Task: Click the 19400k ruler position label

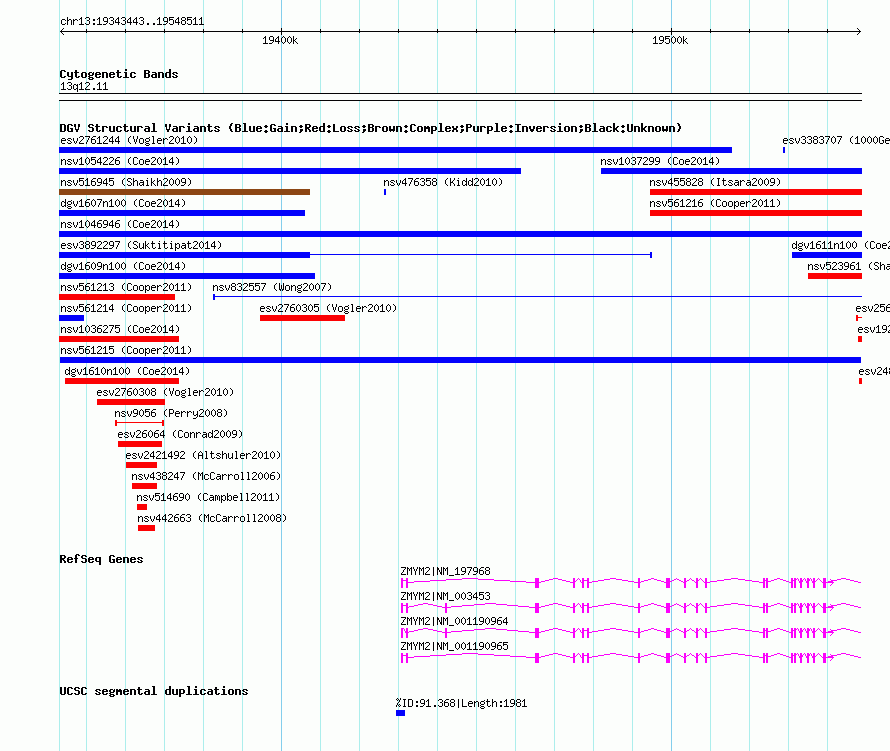Action: pyautogui.click(x=280, y=40)
